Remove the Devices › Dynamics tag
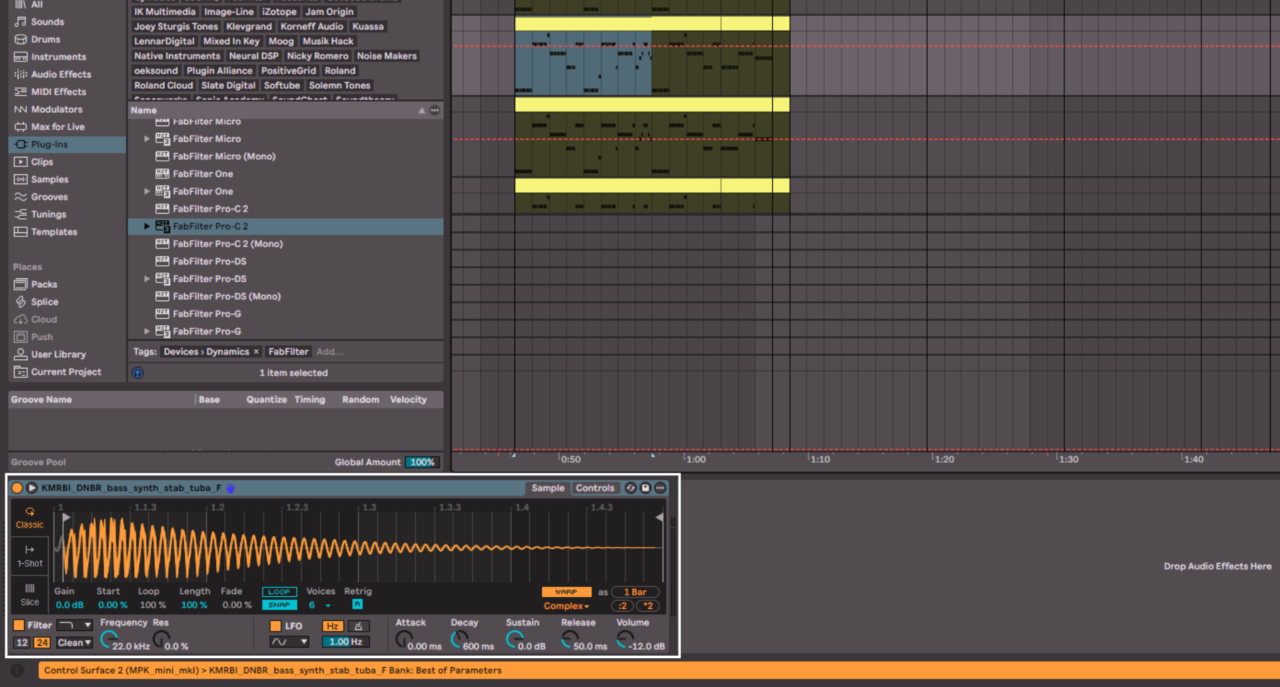This screenshot has width=1280, height=687. click(256, 352)
